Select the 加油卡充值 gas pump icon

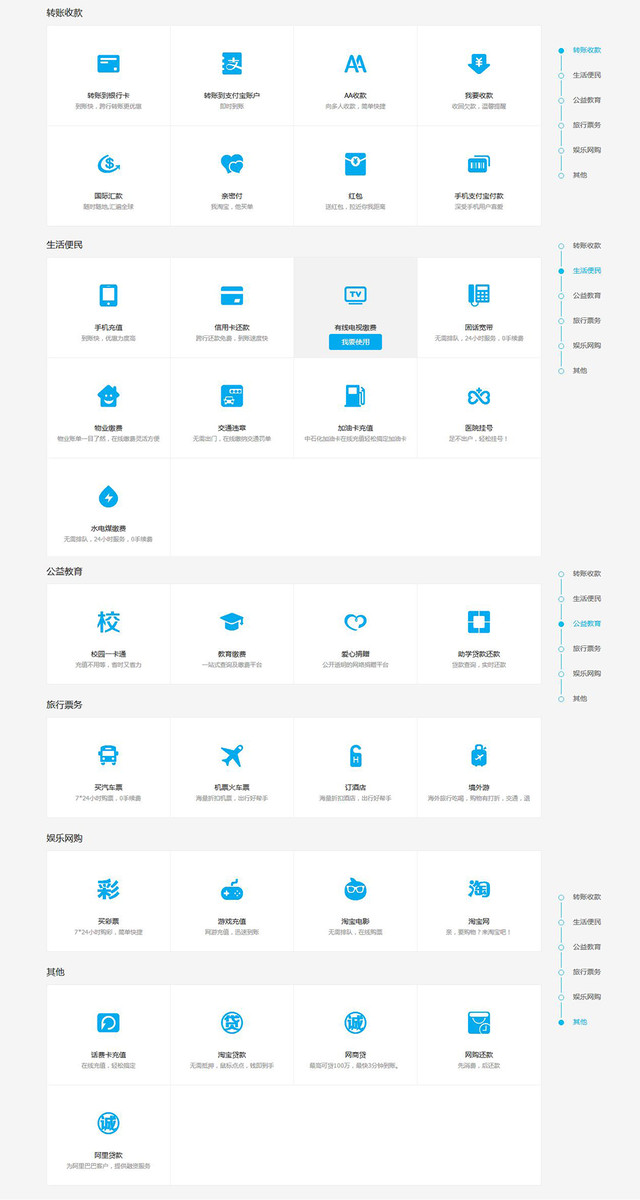(x=355, y=396)
